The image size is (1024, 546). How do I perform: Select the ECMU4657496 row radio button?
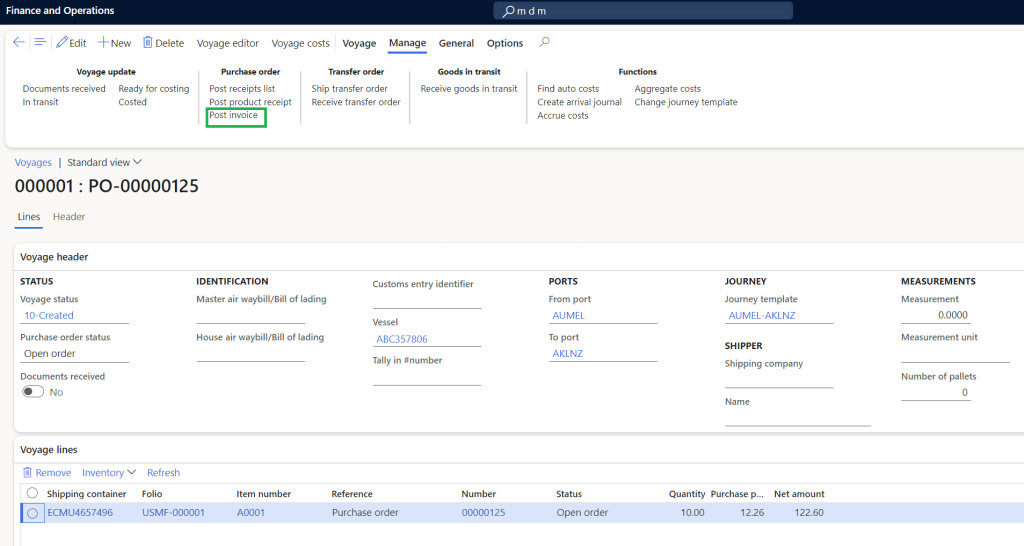click(33, 513)
